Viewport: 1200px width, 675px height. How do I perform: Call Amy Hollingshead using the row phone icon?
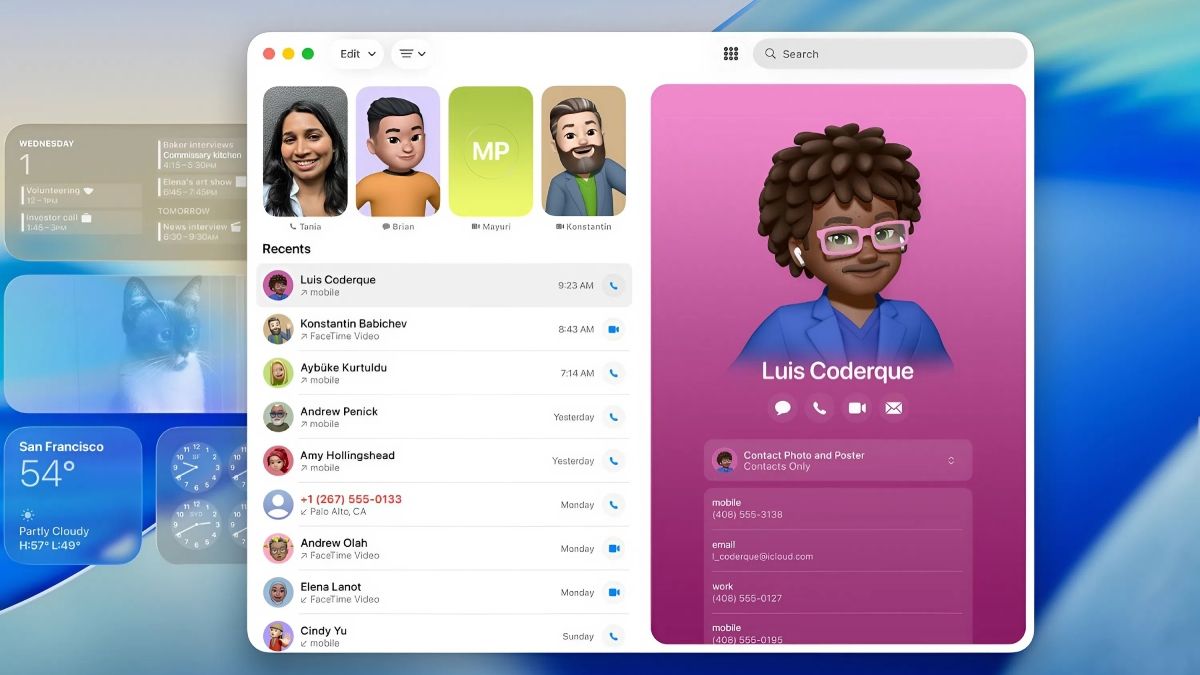[x=614, y=461]
